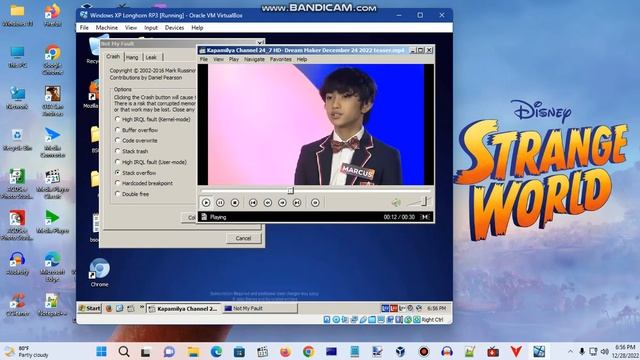Open File Explorer from the Windows taskbar
Screen dimensions: 640x360
click(x=193, y=351)
